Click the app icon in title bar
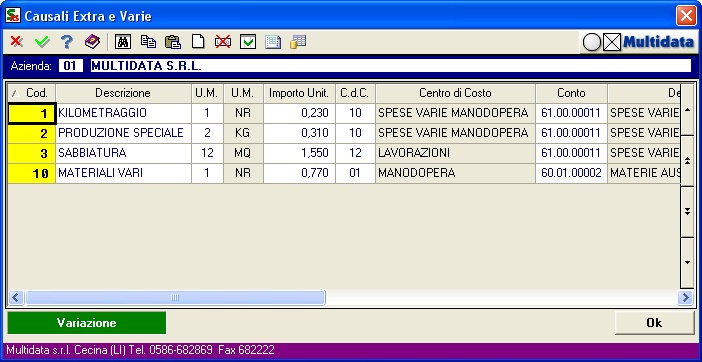Image resolution: width=702 pixels, height=362 pixels. click(x=13, y=15)
